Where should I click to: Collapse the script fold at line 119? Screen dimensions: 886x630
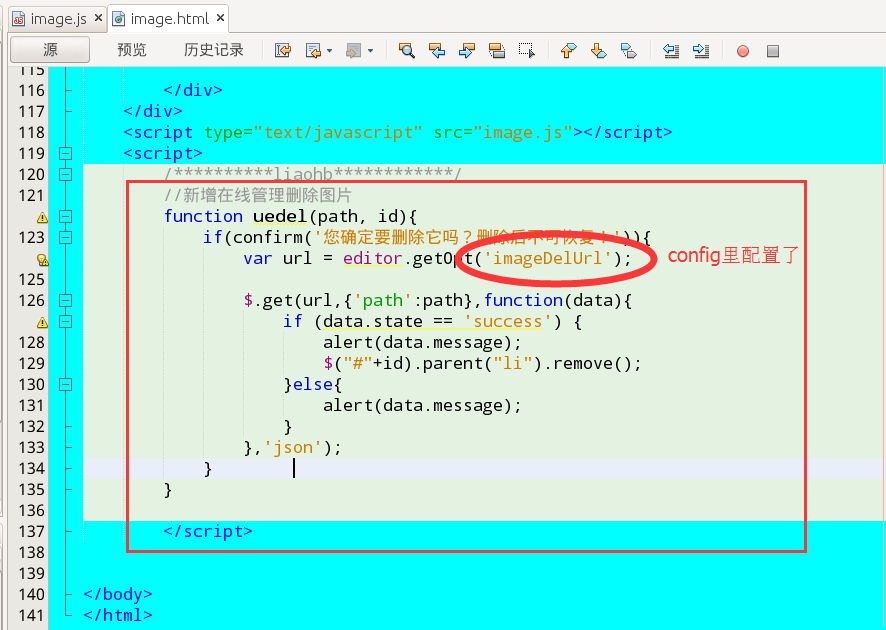66,153
